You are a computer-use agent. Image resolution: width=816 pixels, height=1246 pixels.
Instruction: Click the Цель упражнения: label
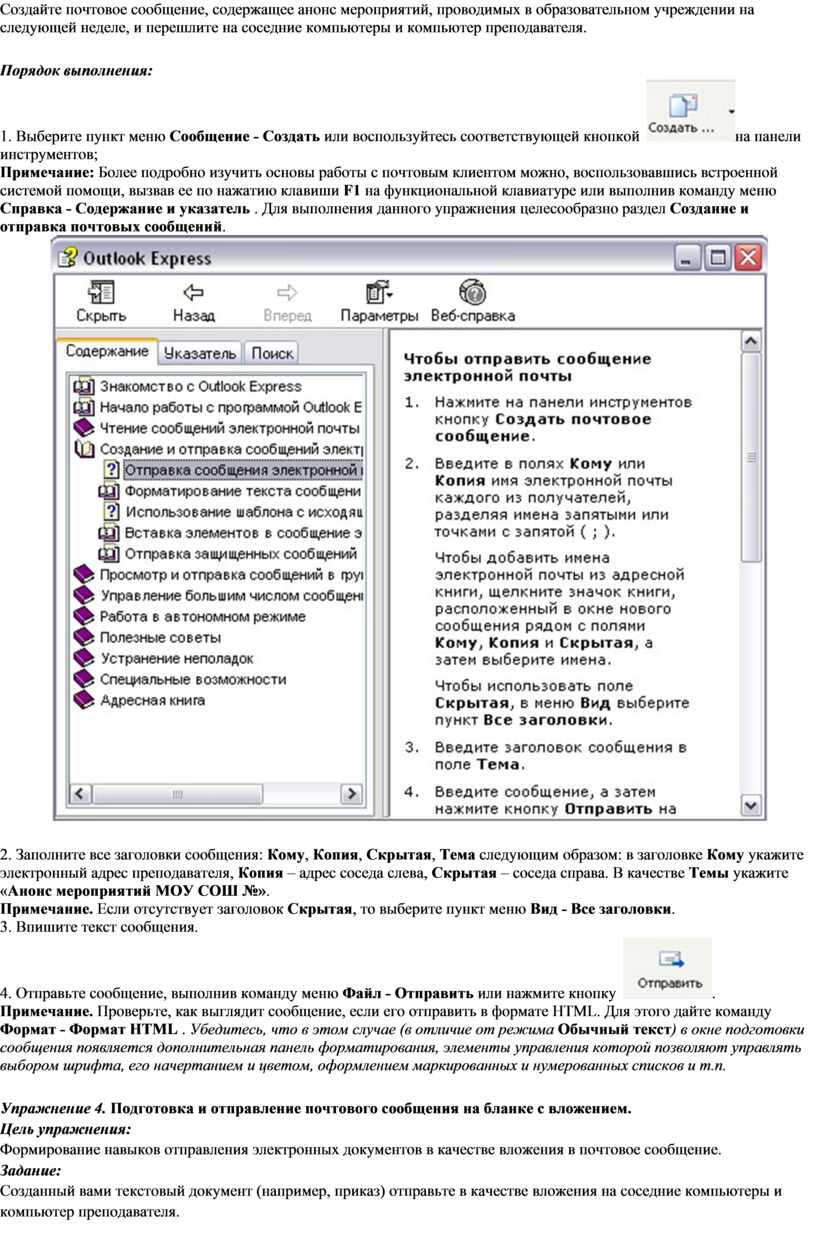click(x=66, y=1129)
